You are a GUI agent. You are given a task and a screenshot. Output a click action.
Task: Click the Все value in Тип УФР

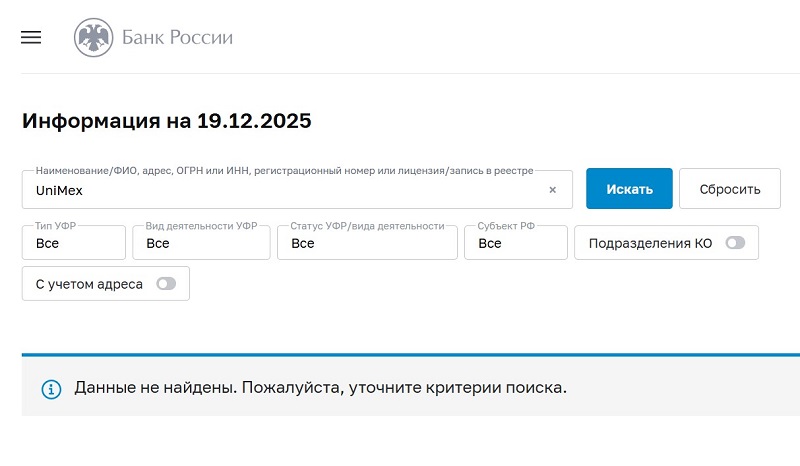coord(47,244)
